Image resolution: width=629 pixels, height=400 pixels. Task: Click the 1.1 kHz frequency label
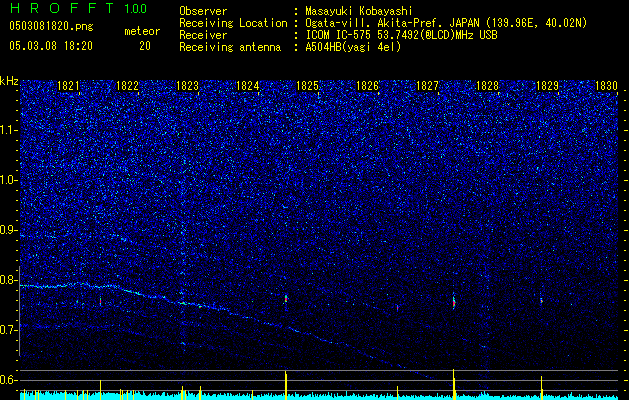[x=9, y=130]
